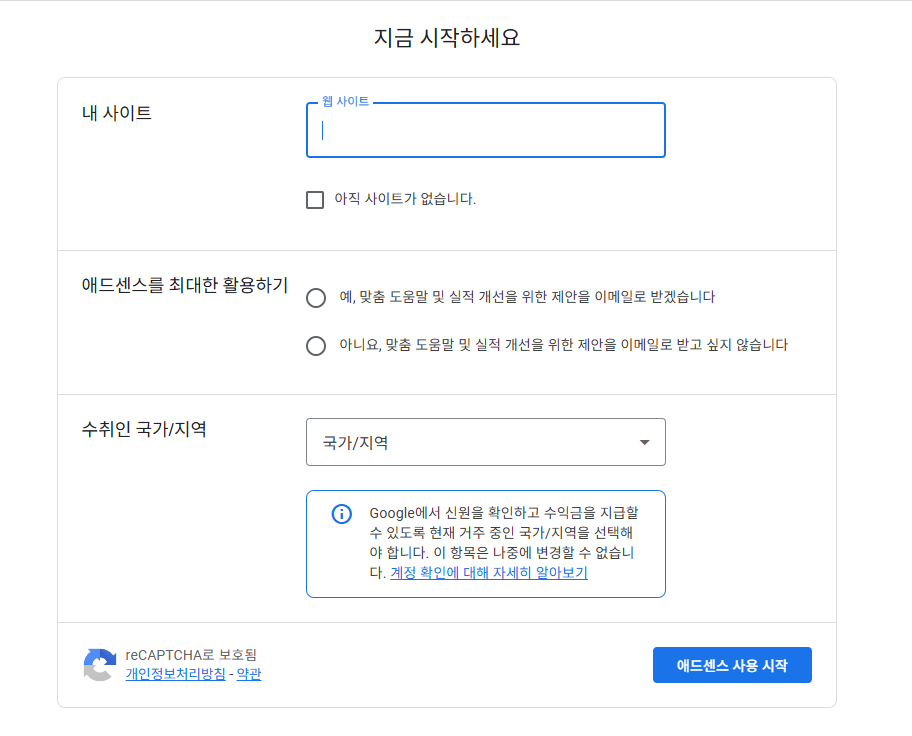Open the 개인정보처리방침 link

175,674
